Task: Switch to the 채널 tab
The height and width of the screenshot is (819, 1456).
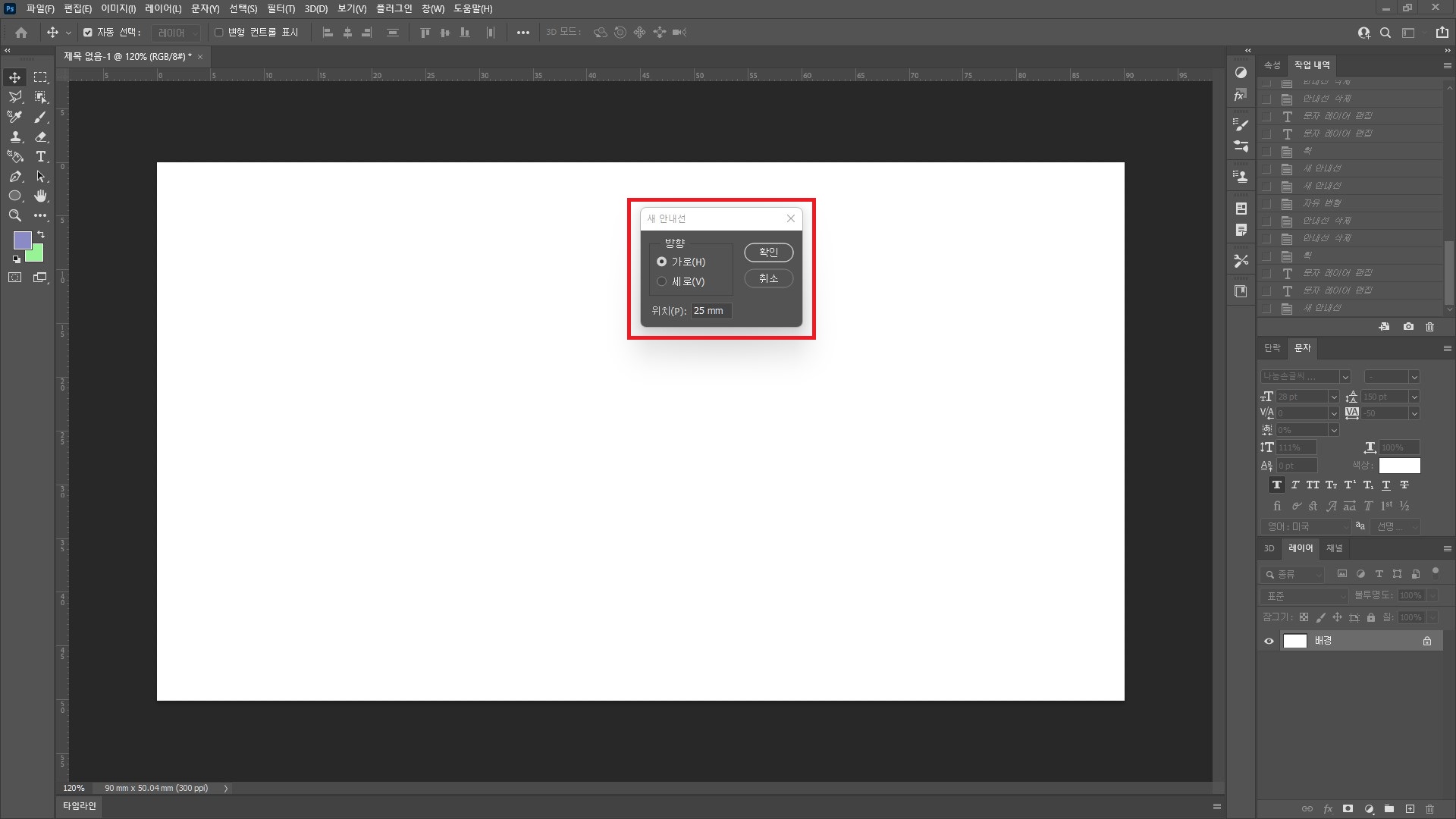Action: click(x=1334, y=548)
